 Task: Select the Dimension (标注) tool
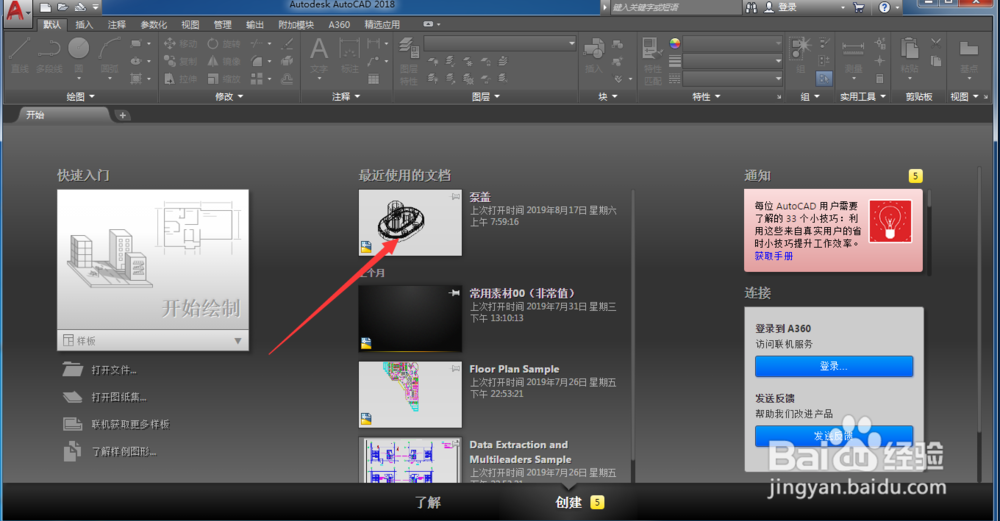click(349, 56)
